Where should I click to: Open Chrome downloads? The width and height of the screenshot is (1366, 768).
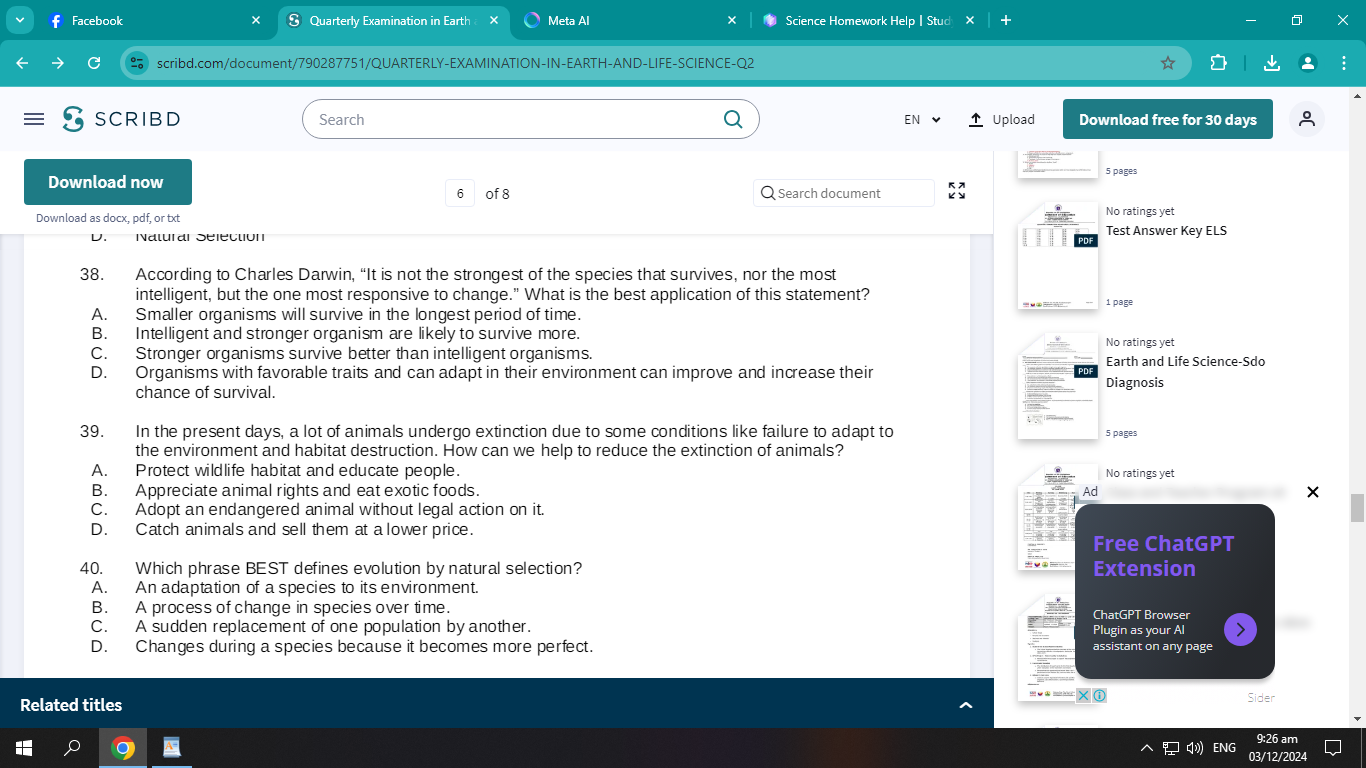point(1272,63)
